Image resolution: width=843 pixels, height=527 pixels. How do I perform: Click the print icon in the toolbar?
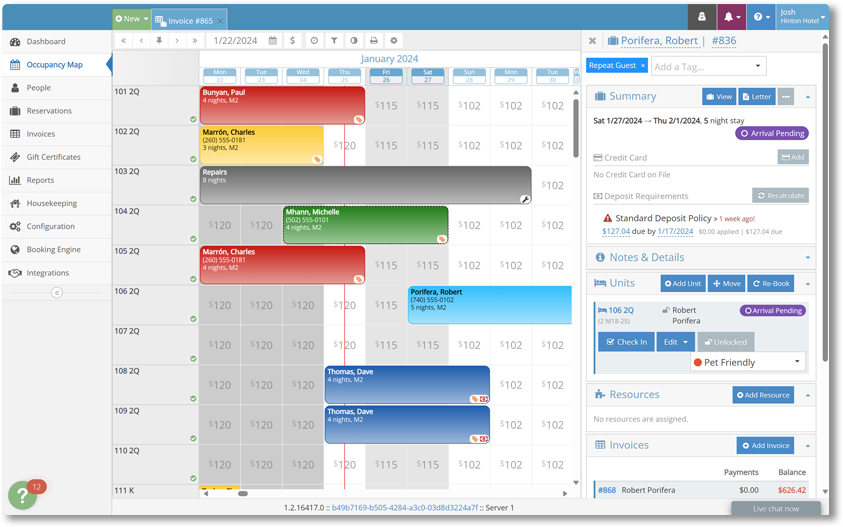[x=374, y=41]
